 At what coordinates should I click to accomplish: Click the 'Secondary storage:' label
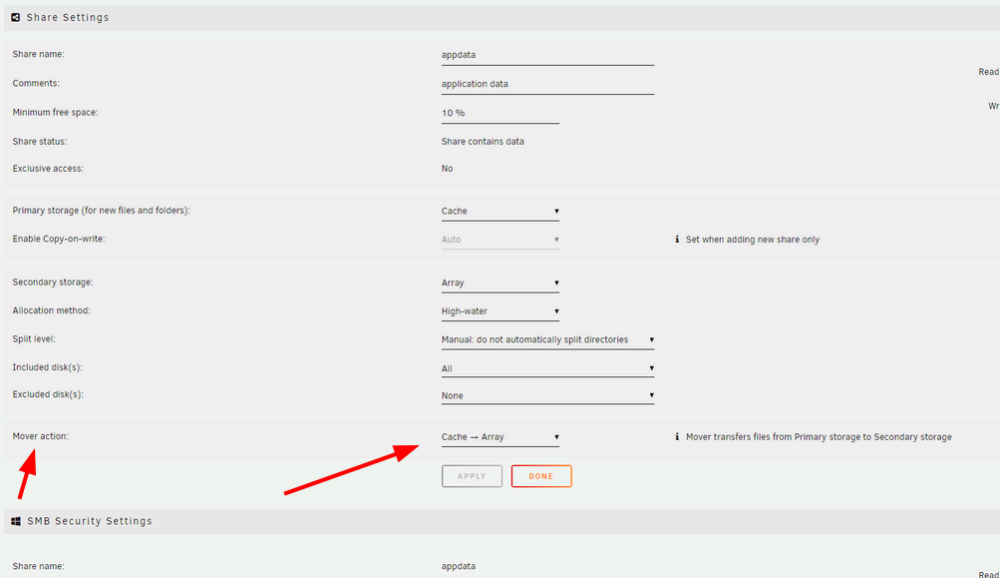[x=52, y=282]
